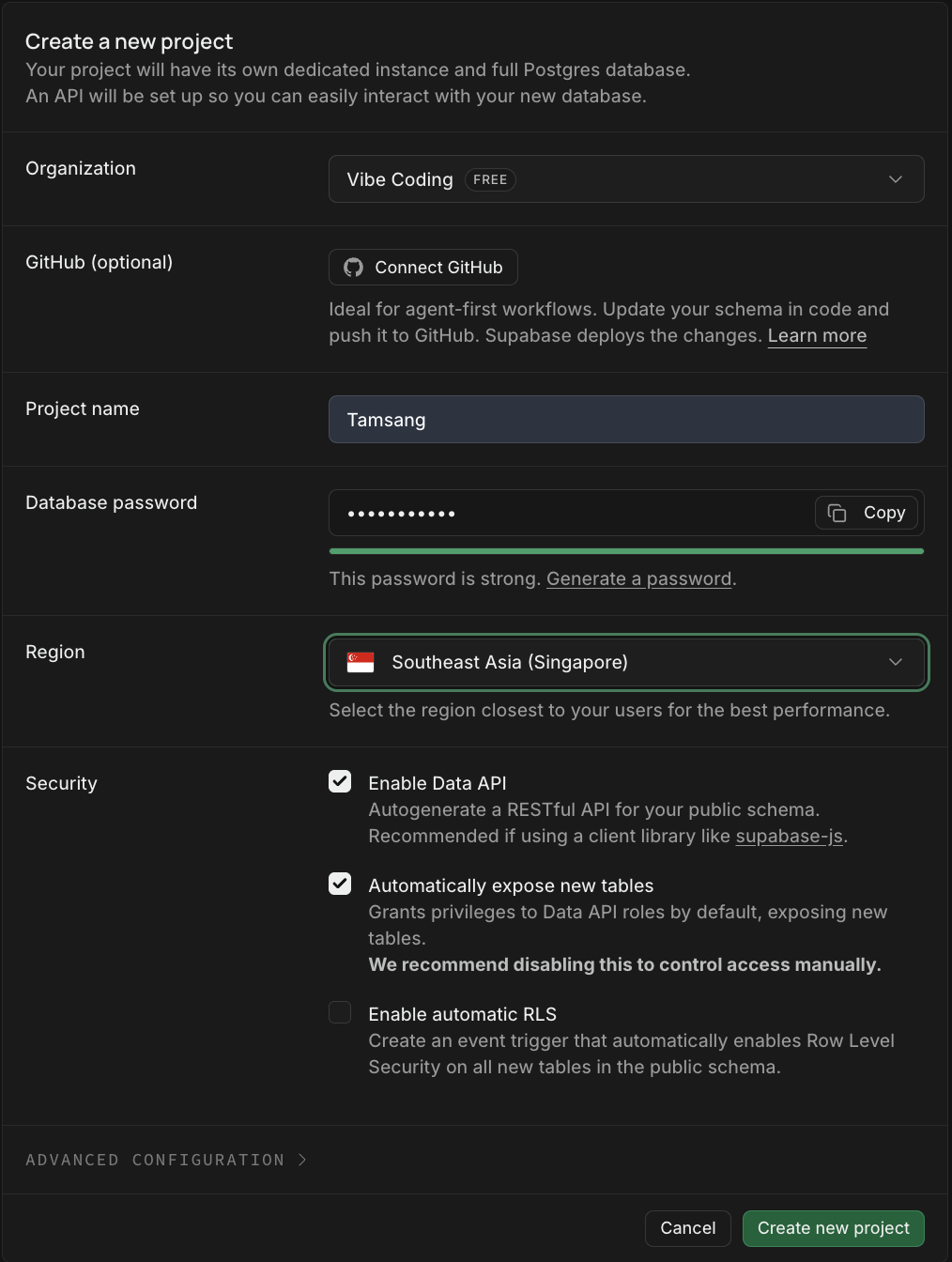This screenshot has height=1262, width=952.
Task: Click the Generate a password link
Action: point(639,579)
